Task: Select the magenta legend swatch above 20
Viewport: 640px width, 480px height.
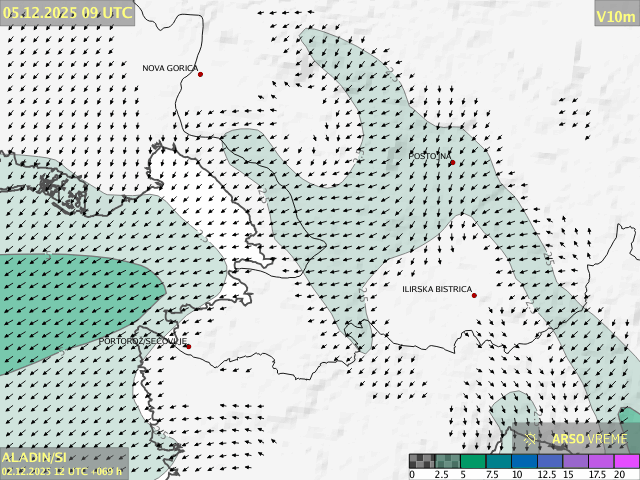Action: (626, 461)
